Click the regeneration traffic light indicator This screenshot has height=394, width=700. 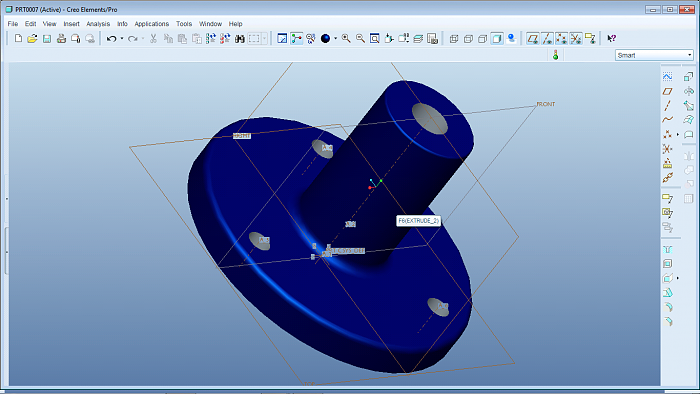pos(555,55)
